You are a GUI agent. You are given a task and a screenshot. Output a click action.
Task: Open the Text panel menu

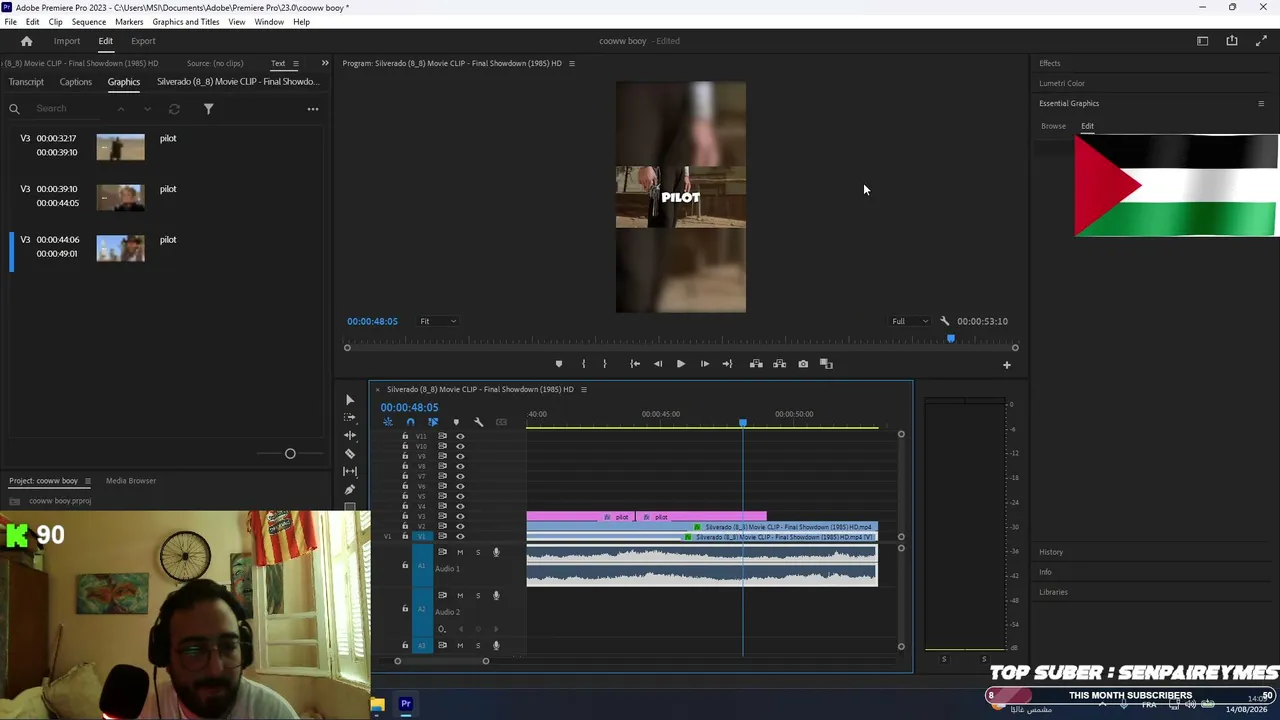pyautogui.click(x=295, y=63)
